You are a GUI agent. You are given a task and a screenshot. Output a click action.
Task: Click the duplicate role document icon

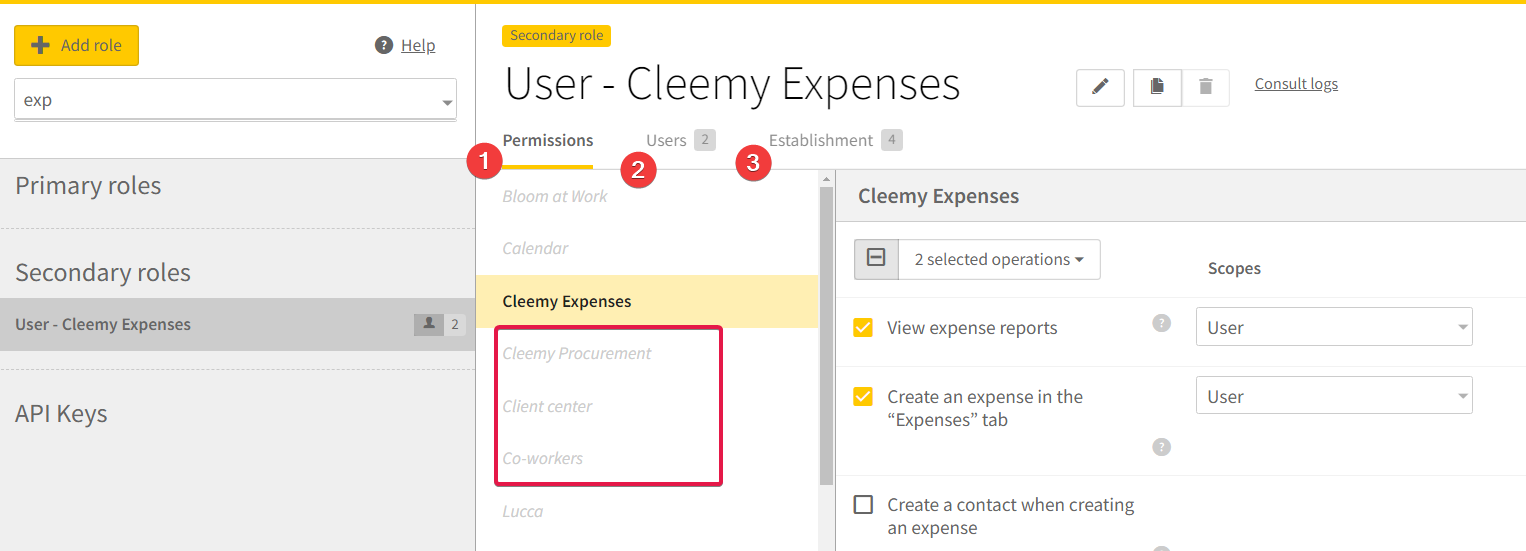pos(1157,87)
